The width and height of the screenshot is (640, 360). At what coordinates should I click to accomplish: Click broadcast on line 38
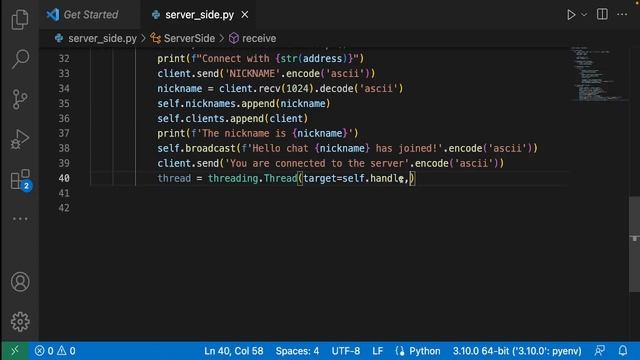click(210, 149)
